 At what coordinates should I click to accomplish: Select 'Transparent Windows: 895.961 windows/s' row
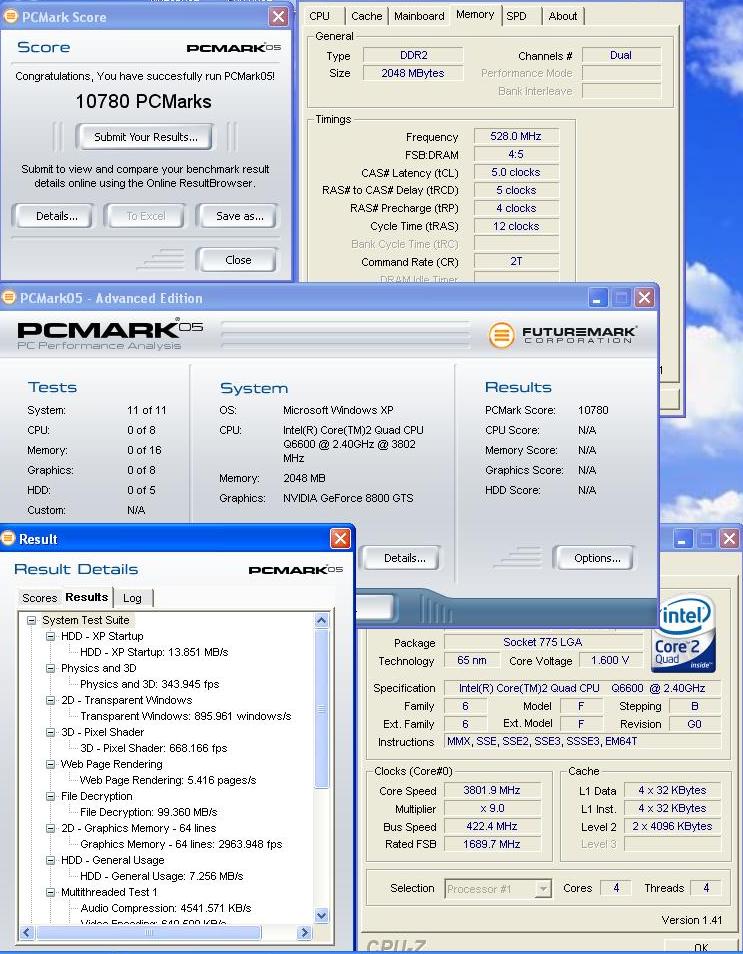tap(186, 716)
